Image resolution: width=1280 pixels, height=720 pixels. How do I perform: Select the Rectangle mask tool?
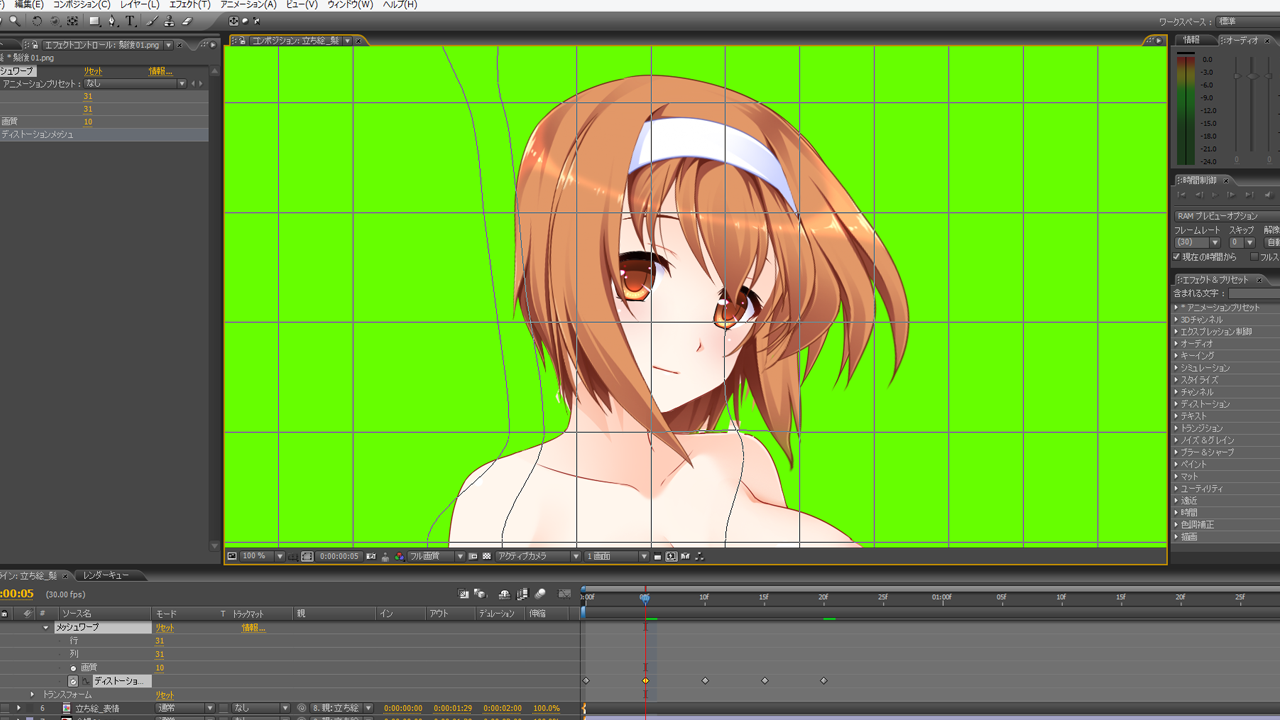[x=94, y=20]
